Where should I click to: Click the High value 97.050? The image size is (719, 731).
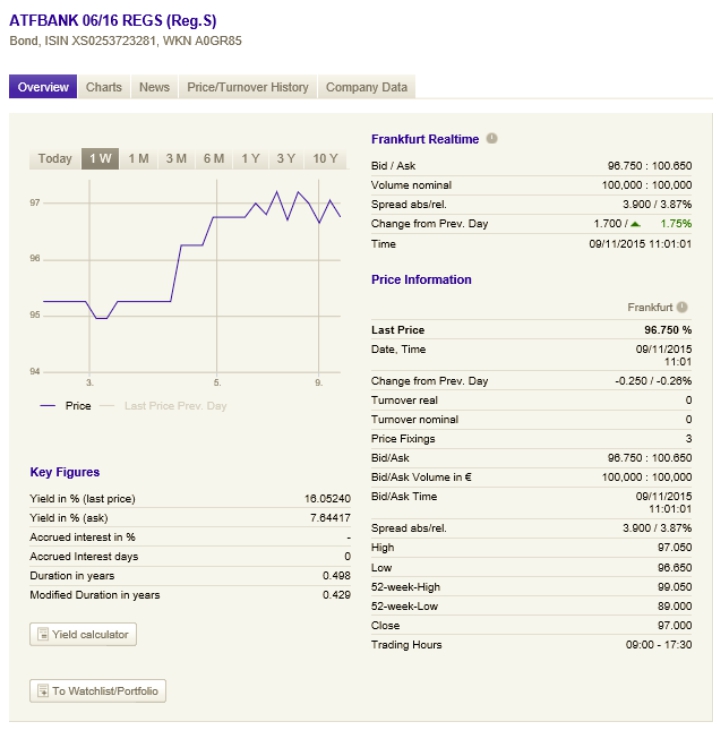[675, 547]
